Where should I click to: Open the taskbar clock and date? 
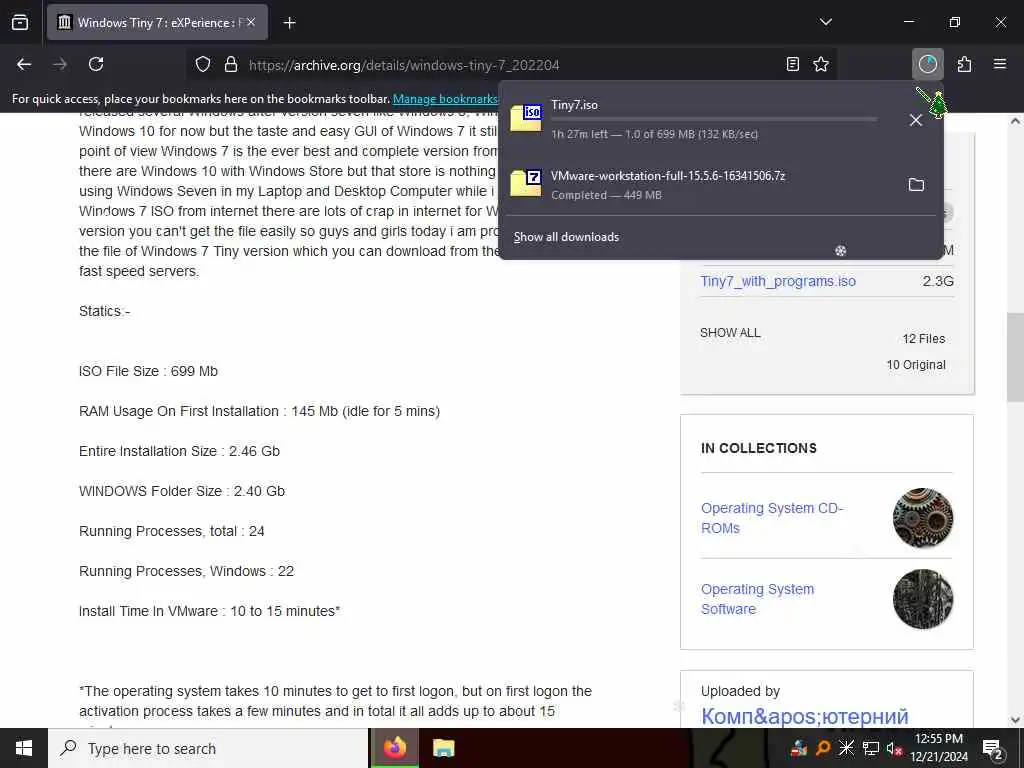click(939, 748)
